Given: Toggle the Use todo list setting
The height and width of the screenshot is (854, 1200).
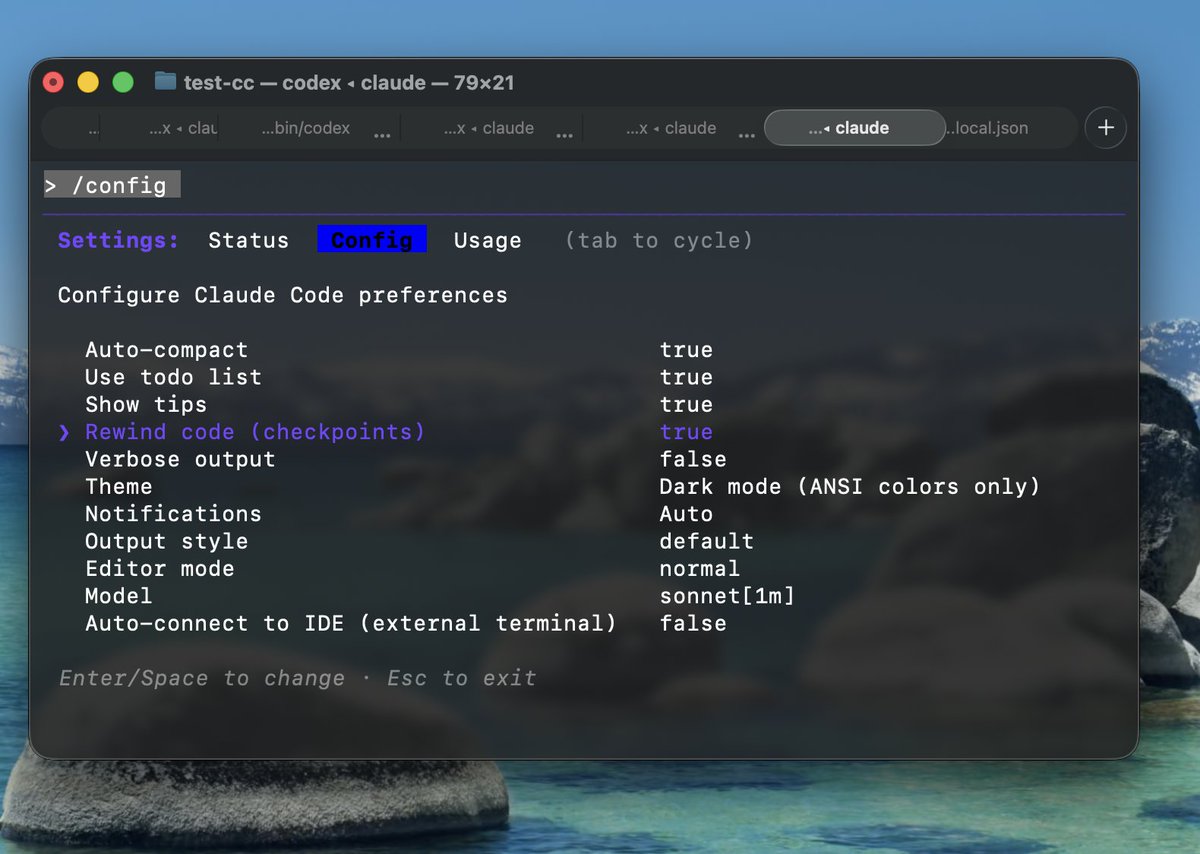Looking at the screenshot, I should coord(172,377).
